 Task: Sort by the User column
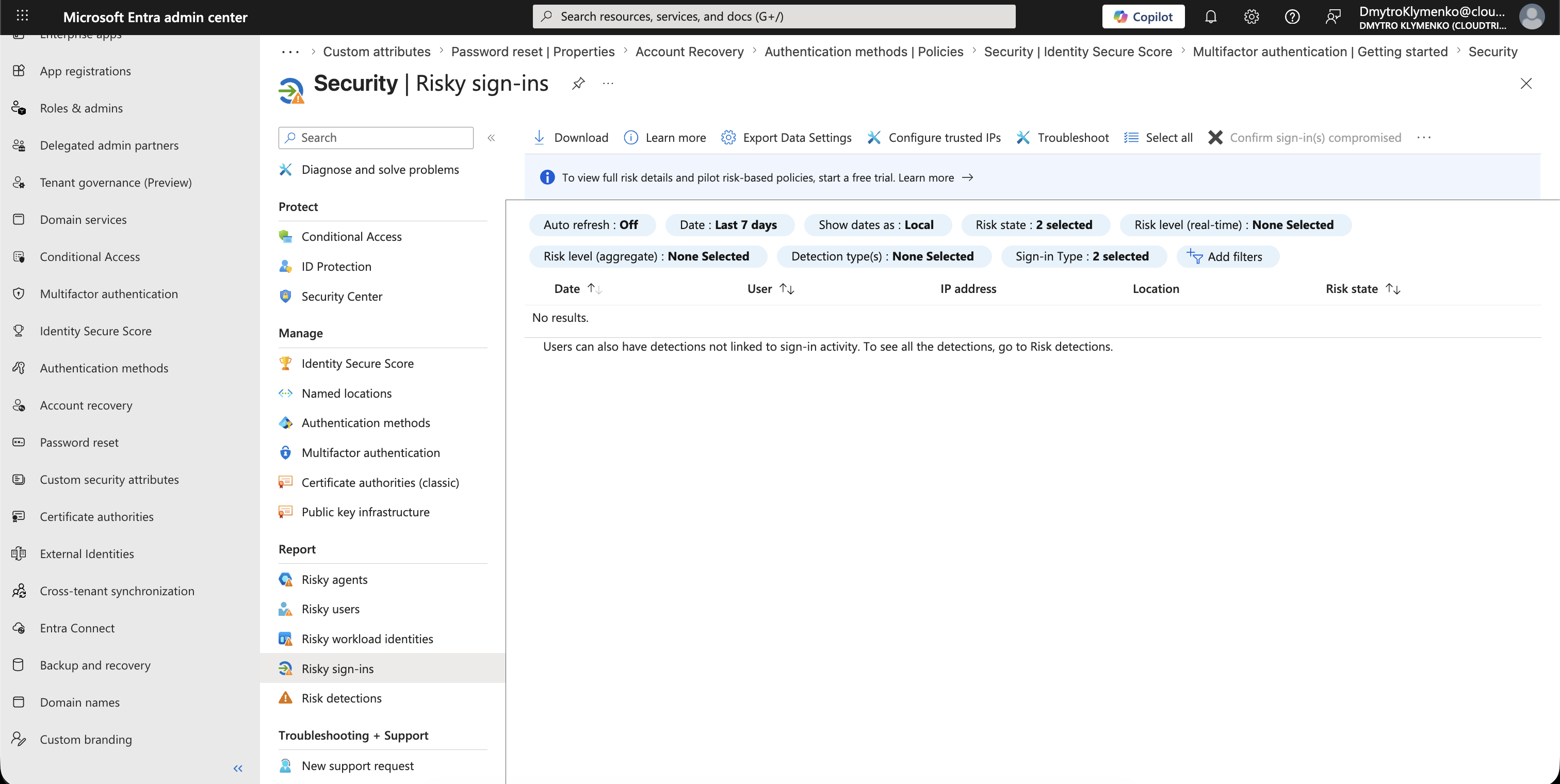(770, 289)
